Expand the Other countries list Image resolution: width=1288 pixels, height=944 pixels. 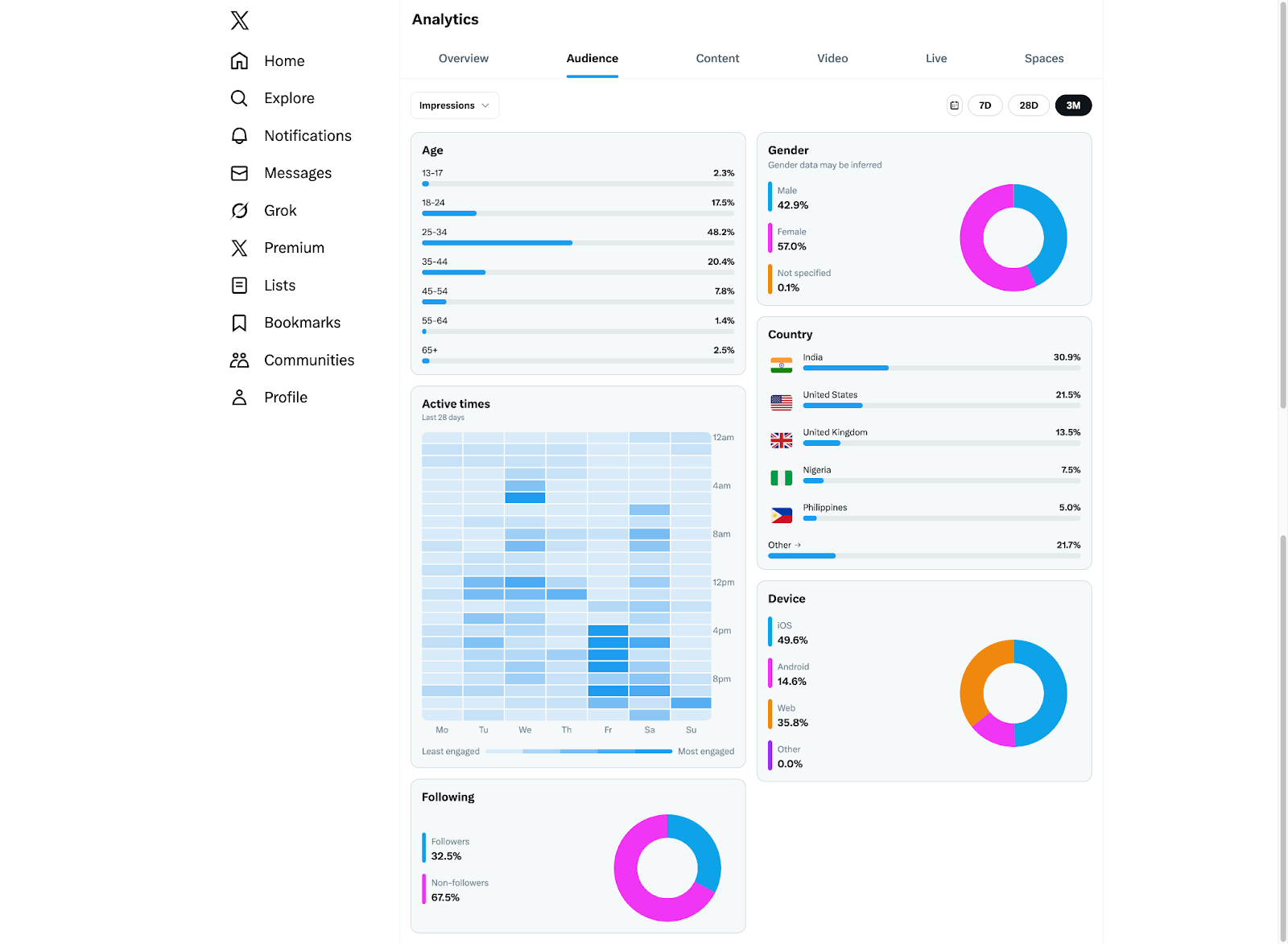pyautogui.click(x=785, y=545)
